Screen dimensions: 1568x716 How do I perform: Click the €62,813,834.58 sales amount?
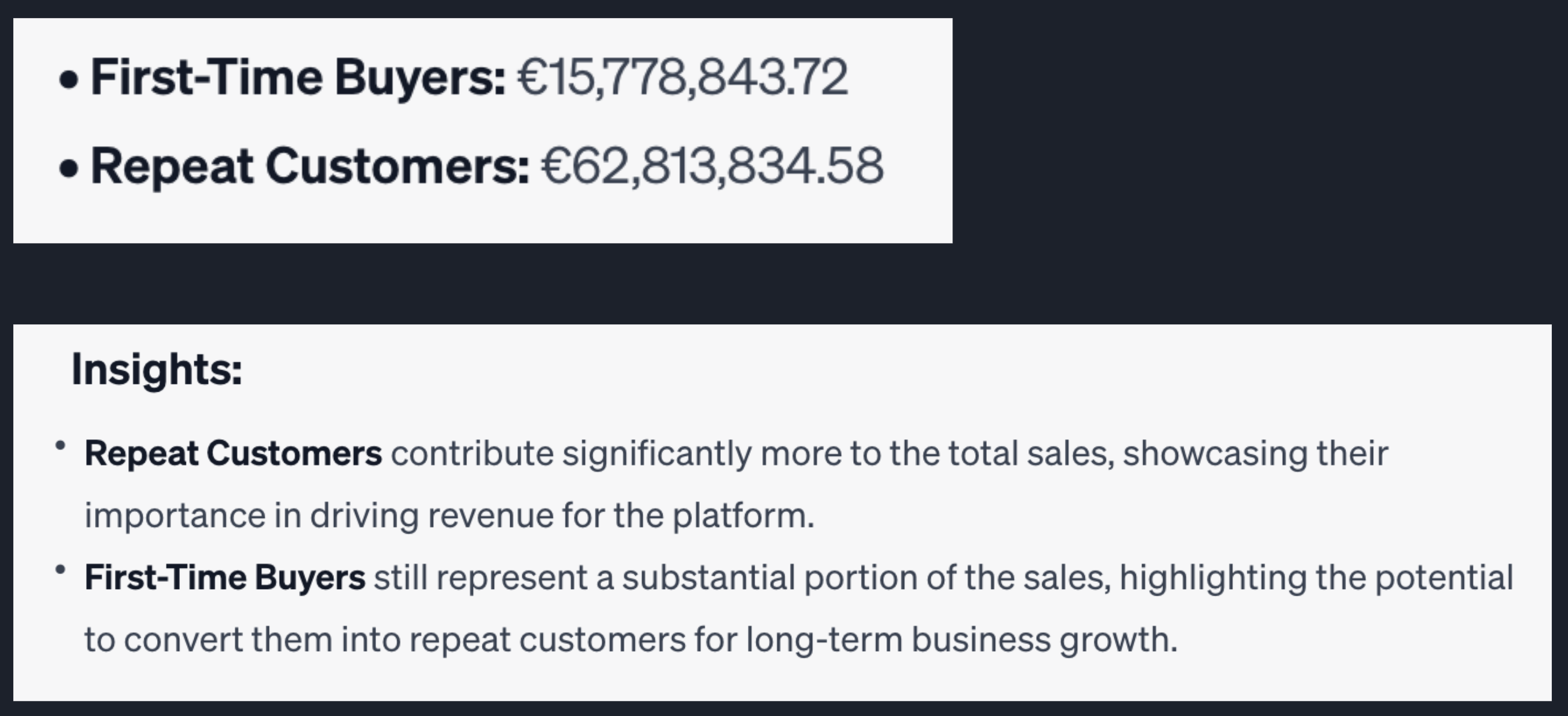(712, 166)
